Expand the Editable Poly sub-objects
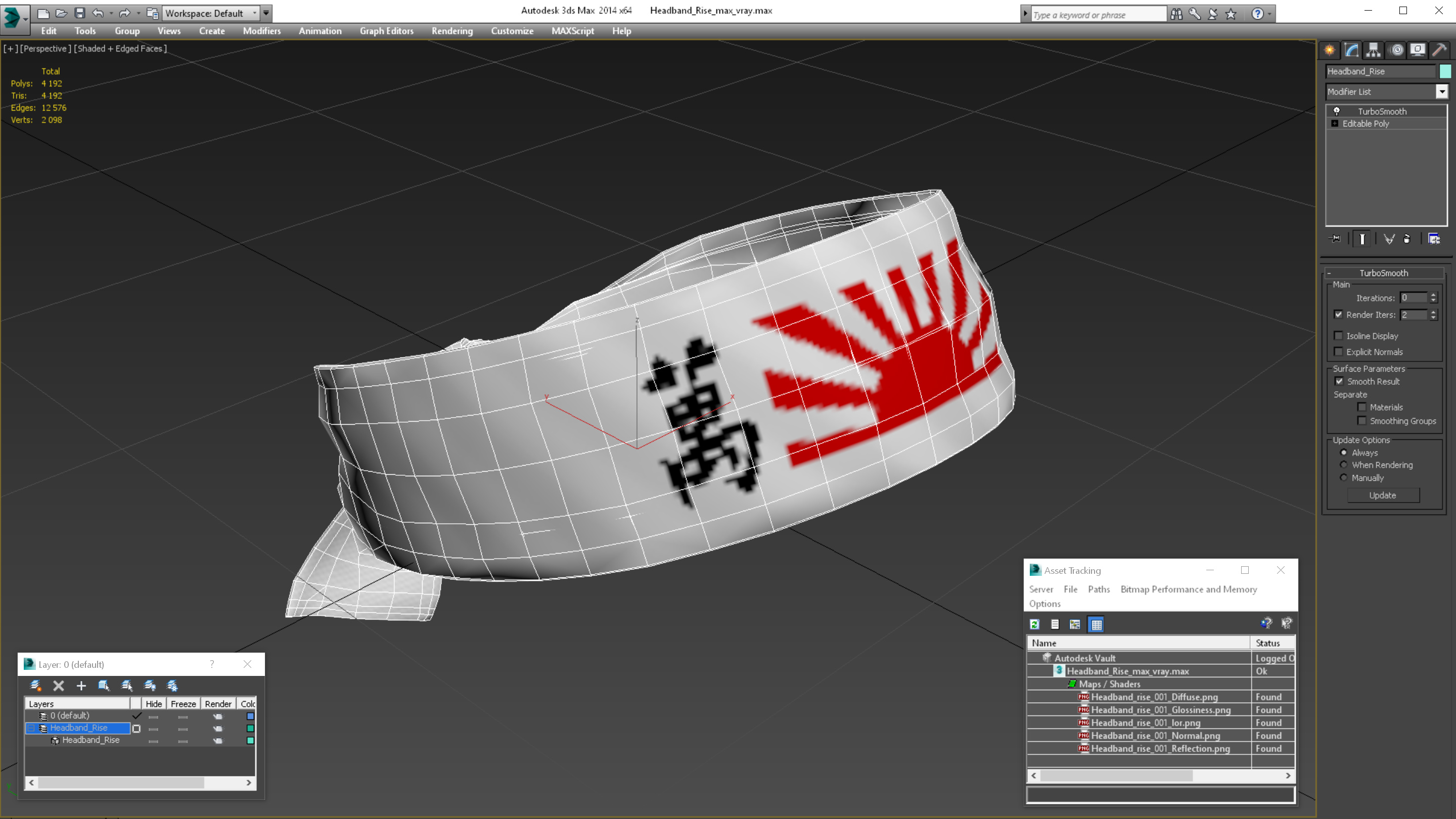The image size is (1456, 819). pos(1335,123)
